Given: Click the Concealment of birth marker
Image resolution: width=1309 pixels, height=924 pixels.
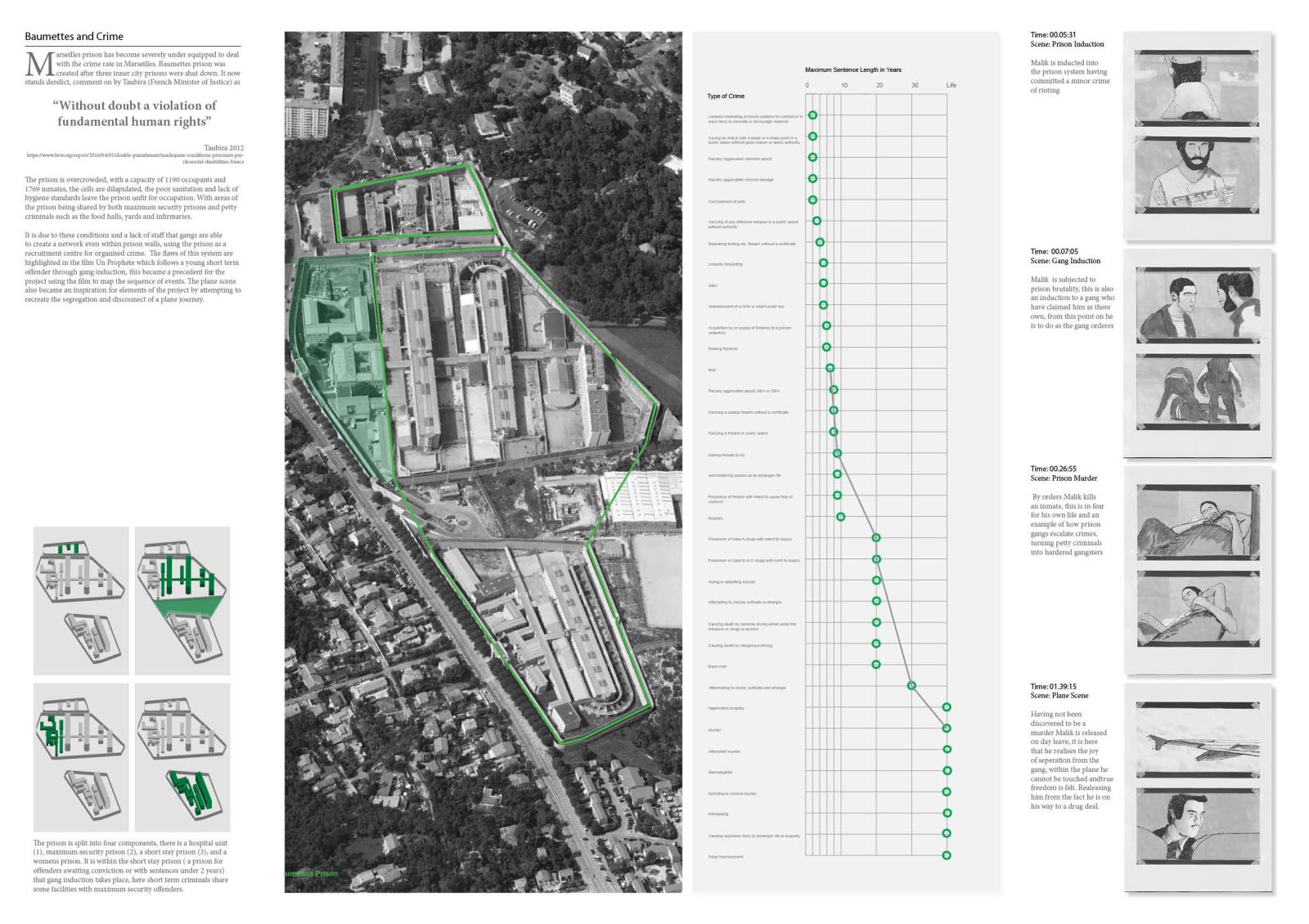Looking at the screenshot, I should point(812,200).
